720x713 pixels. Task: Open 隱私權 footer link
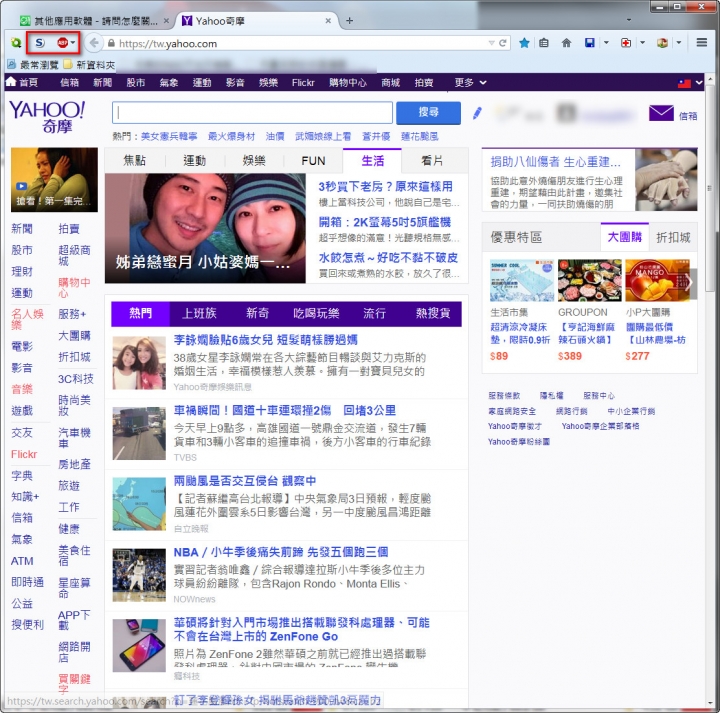551,396
